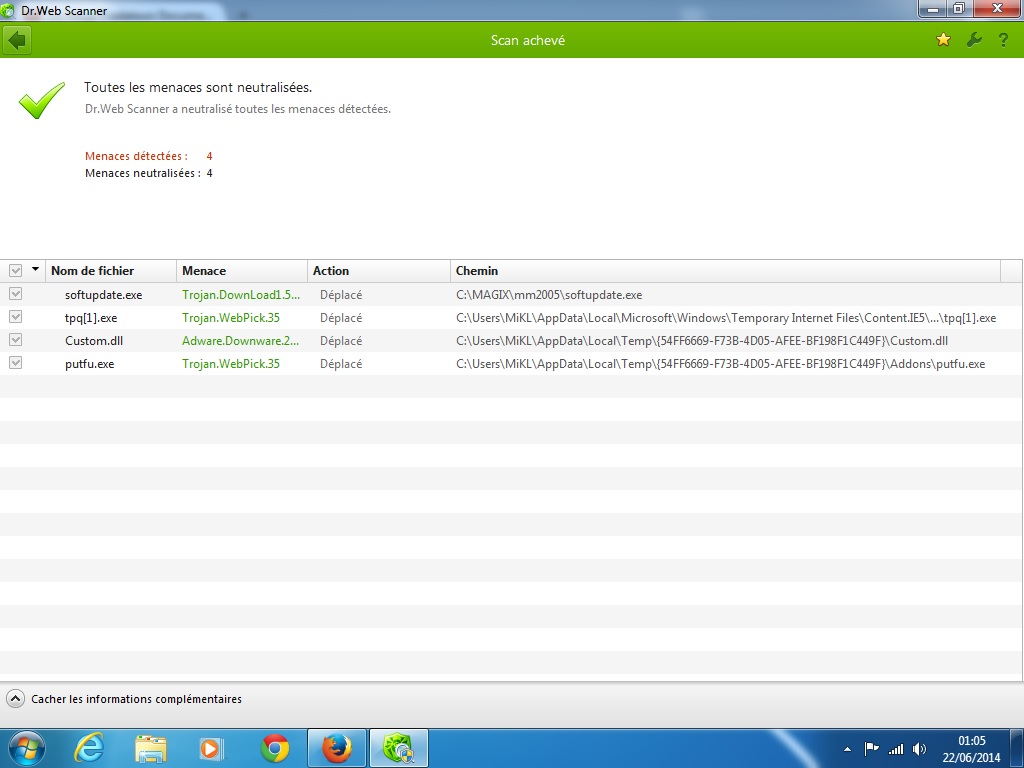
Task: Toggle checkbox for tpq[1].exe
Action: (15, 318)
